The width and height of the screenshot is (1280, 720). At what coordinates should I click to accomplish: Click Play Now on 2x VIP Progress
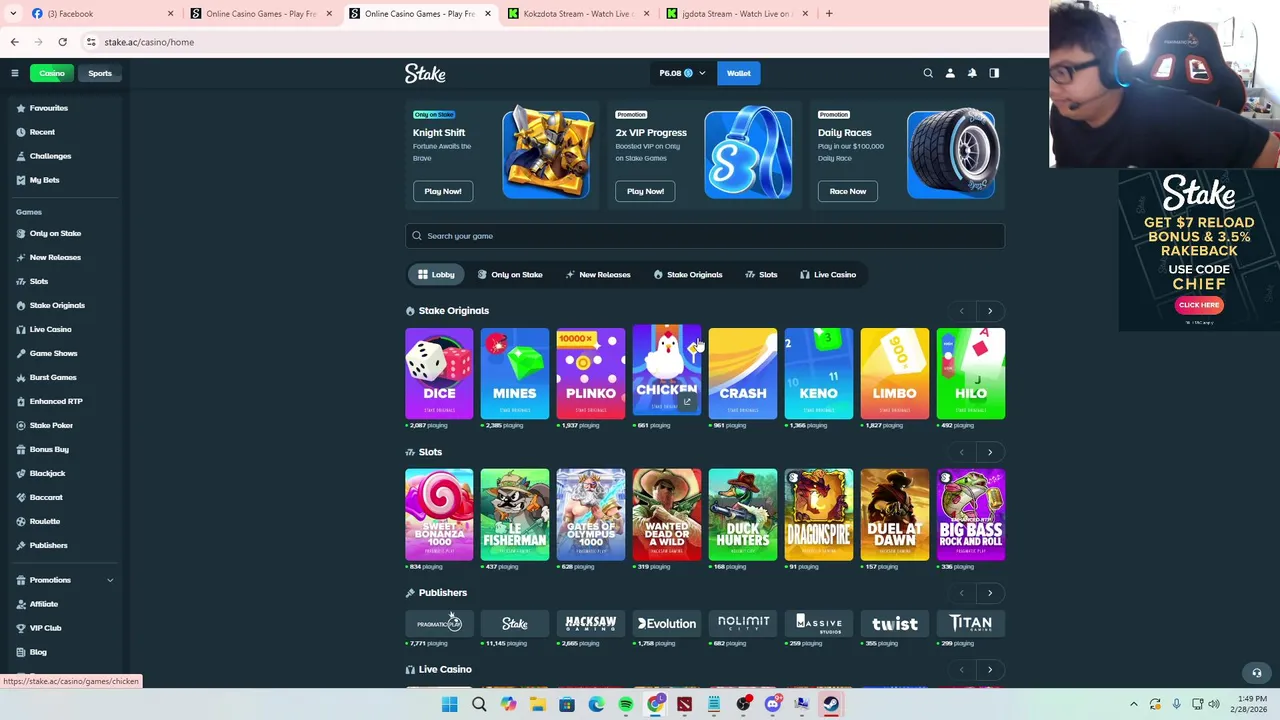645,191
